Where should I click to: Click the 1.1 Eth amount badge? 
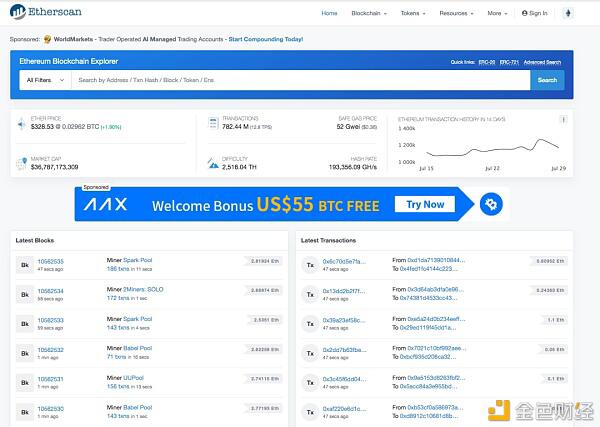tap(556, 320)
